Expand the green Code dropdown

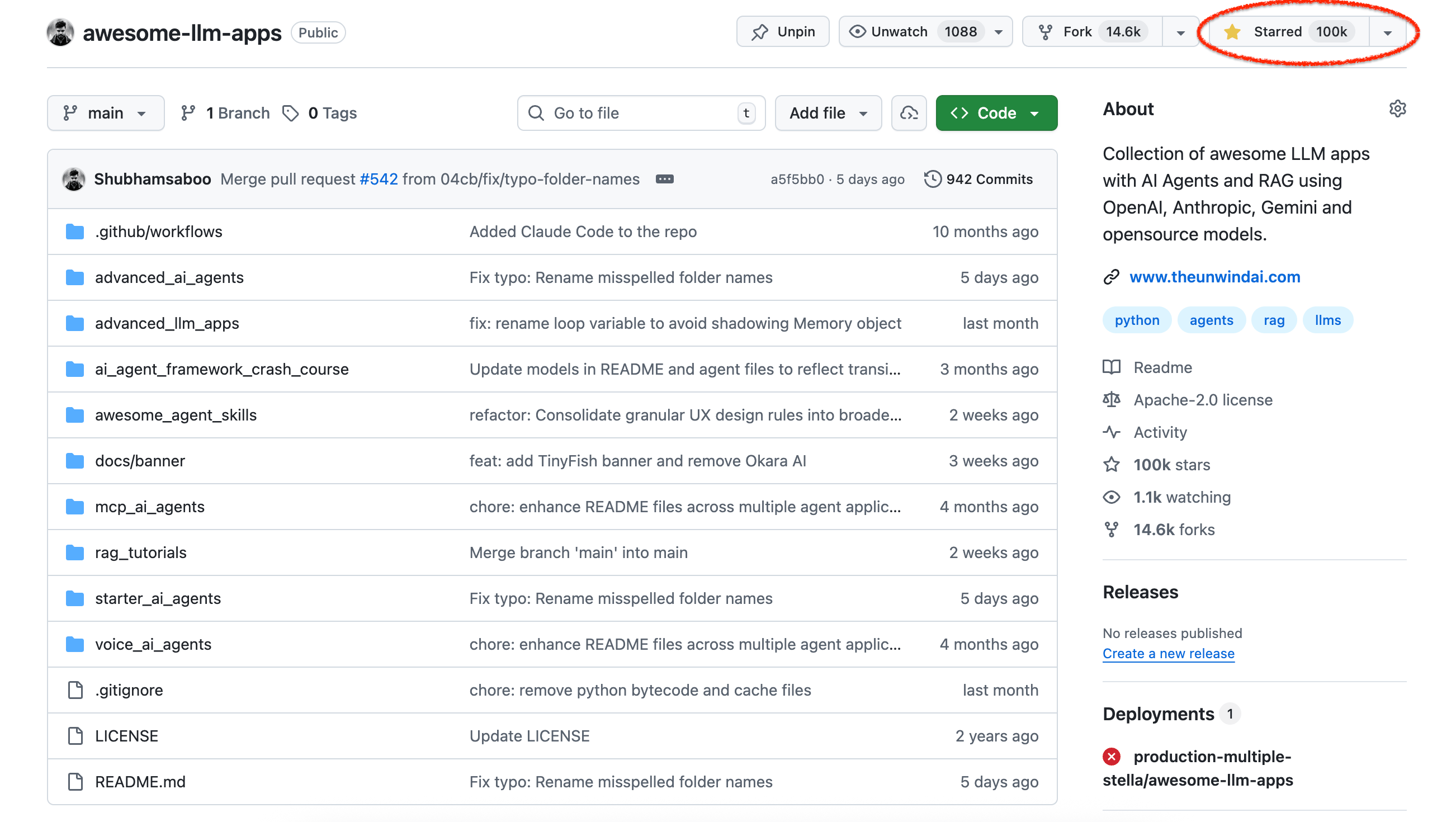click(x=996, y=113)
